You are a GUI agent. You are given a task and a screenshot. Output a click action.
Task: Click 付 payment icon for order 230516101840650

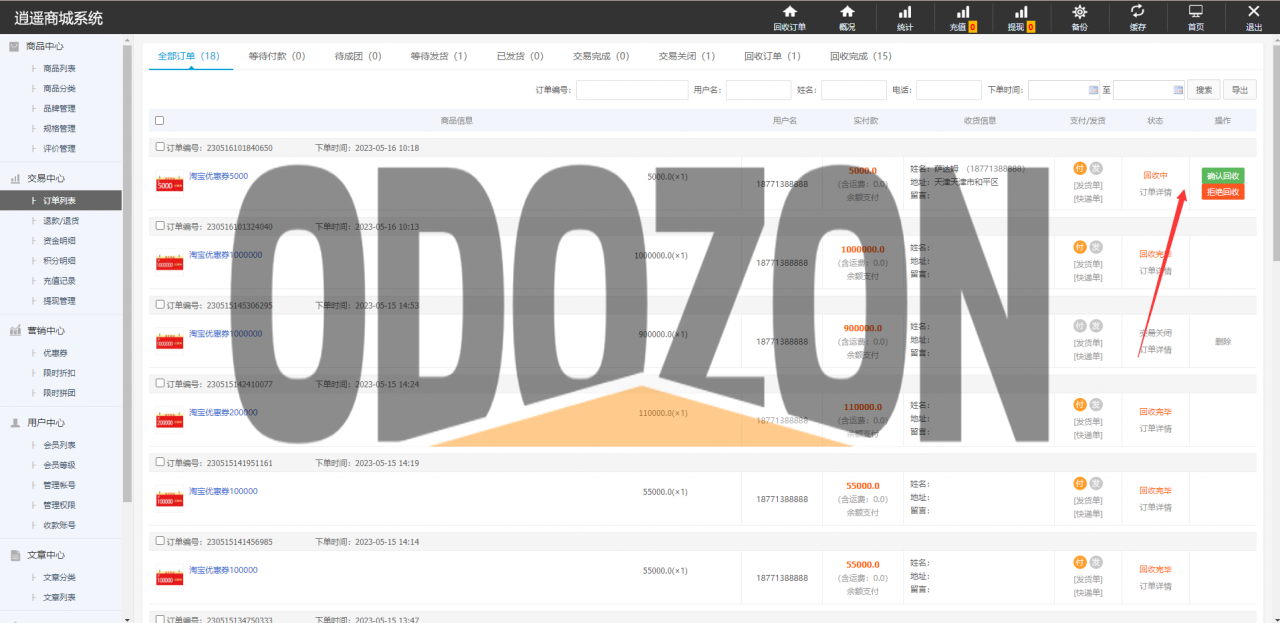pyautogui.click(x=1080, y=168)
